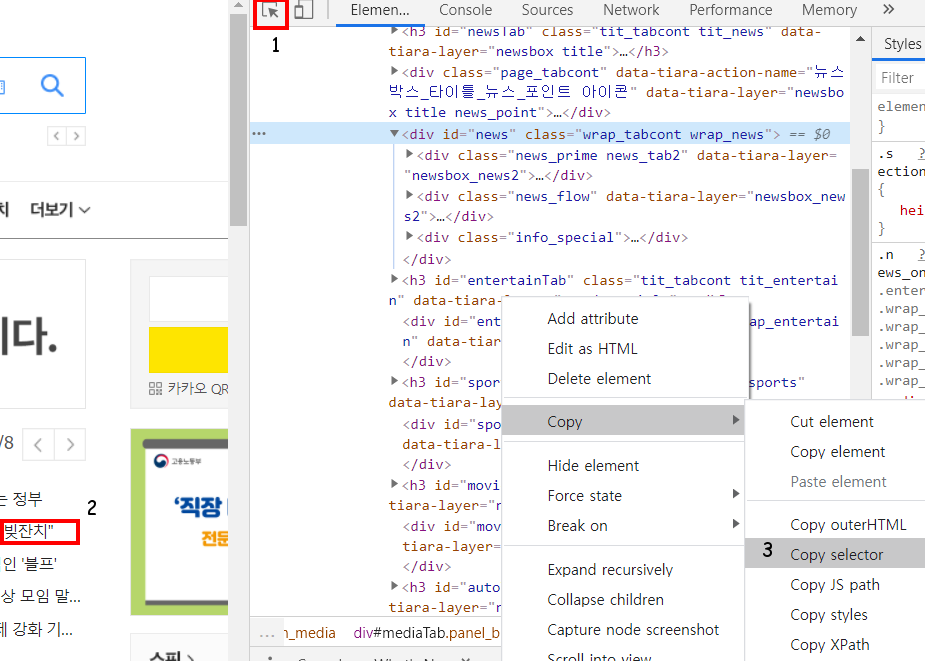This screenshot has height=661, width=925.
Task: Choose Hide element
Action: pos(592,466)
